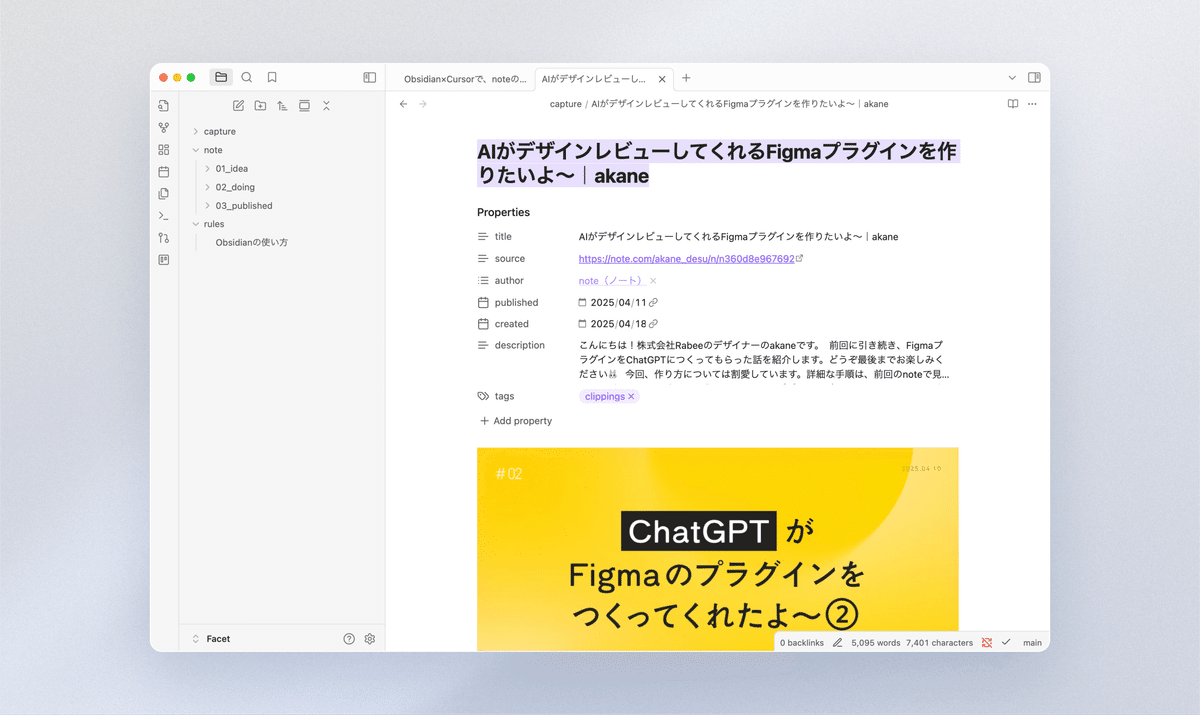Toggle the right sidebar panel

point(1032,77)
